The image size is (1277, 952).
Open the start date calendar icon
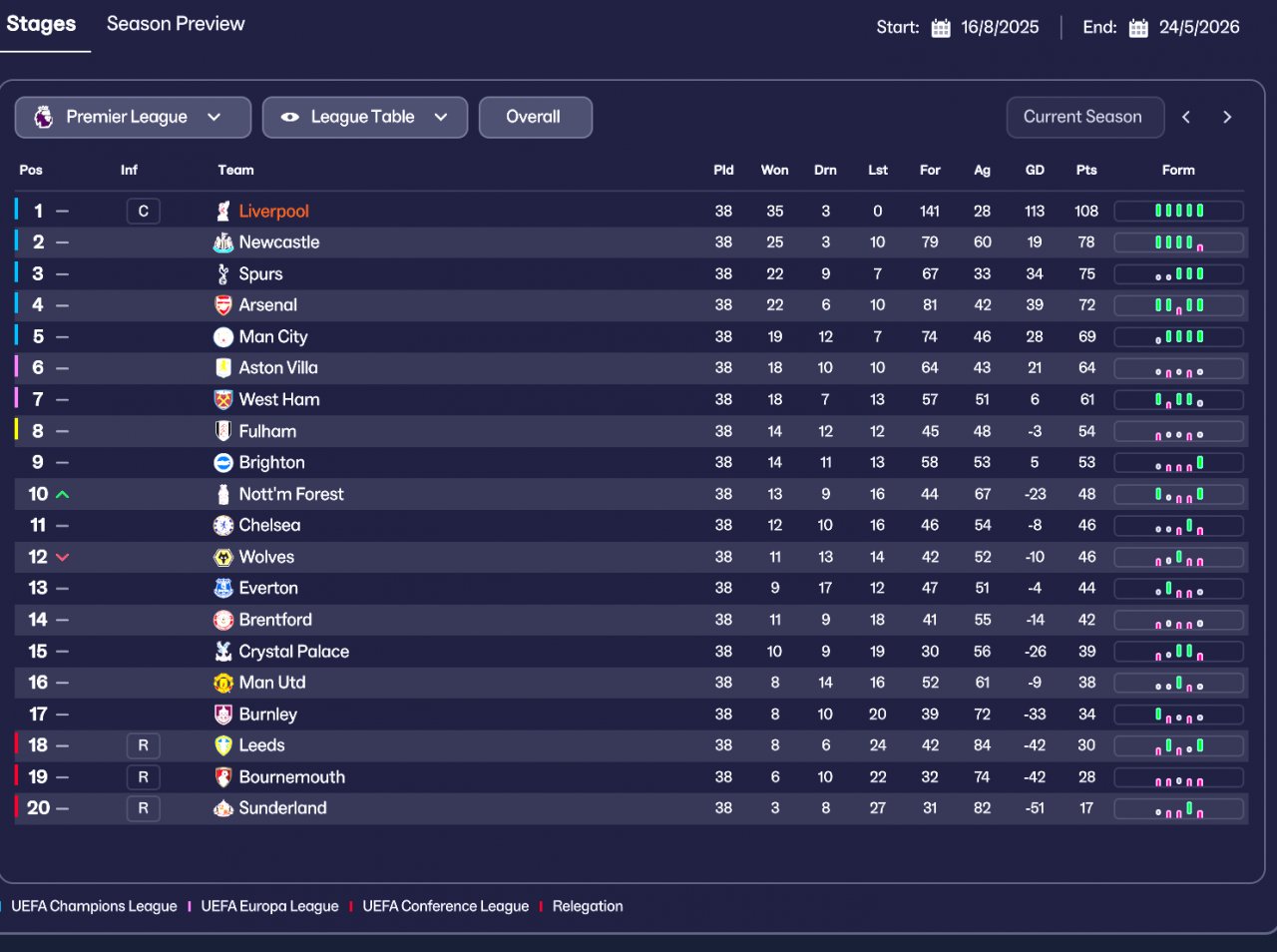941,28
